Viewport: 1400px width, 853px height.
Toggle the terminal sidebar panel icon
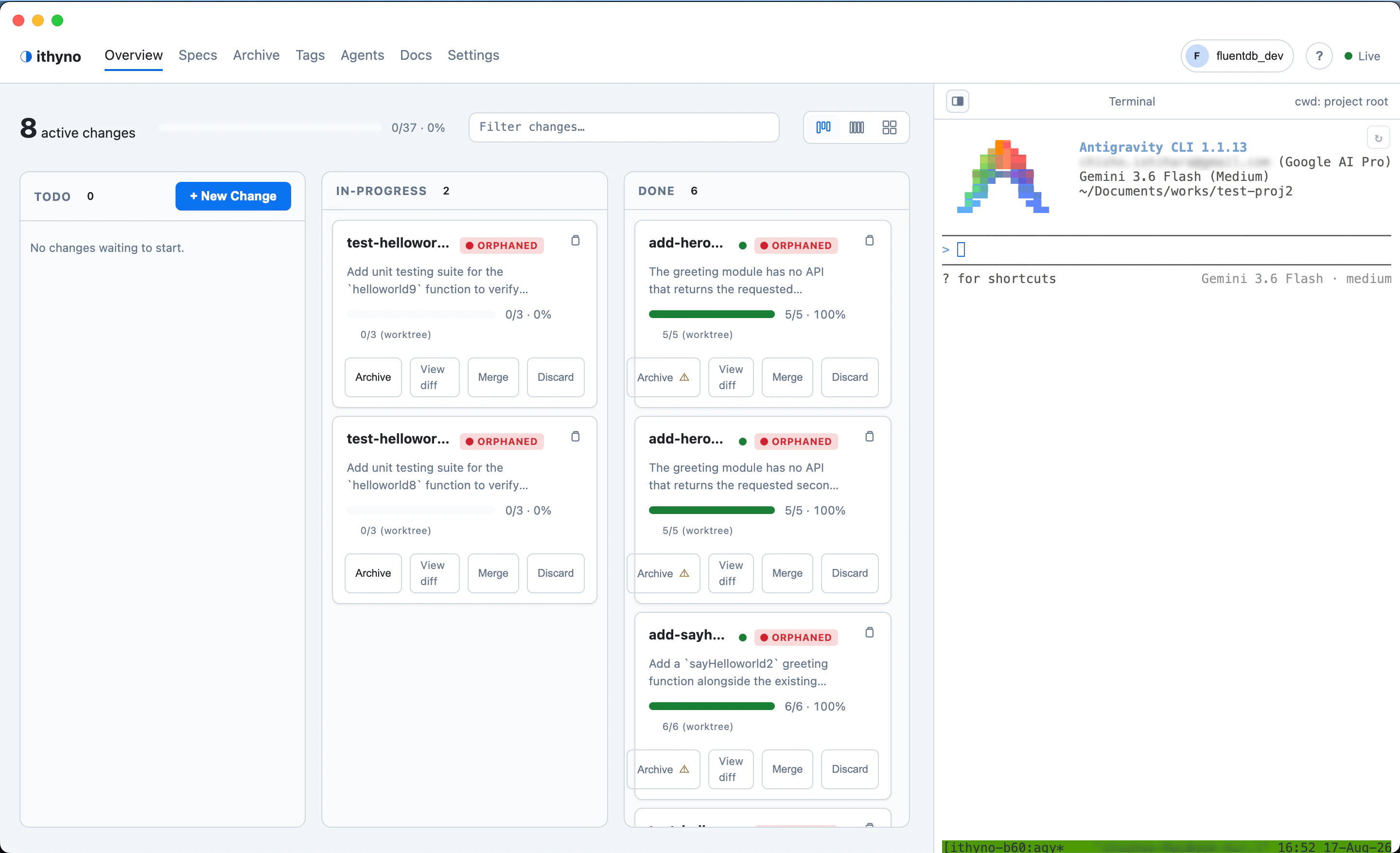[957, 101]
